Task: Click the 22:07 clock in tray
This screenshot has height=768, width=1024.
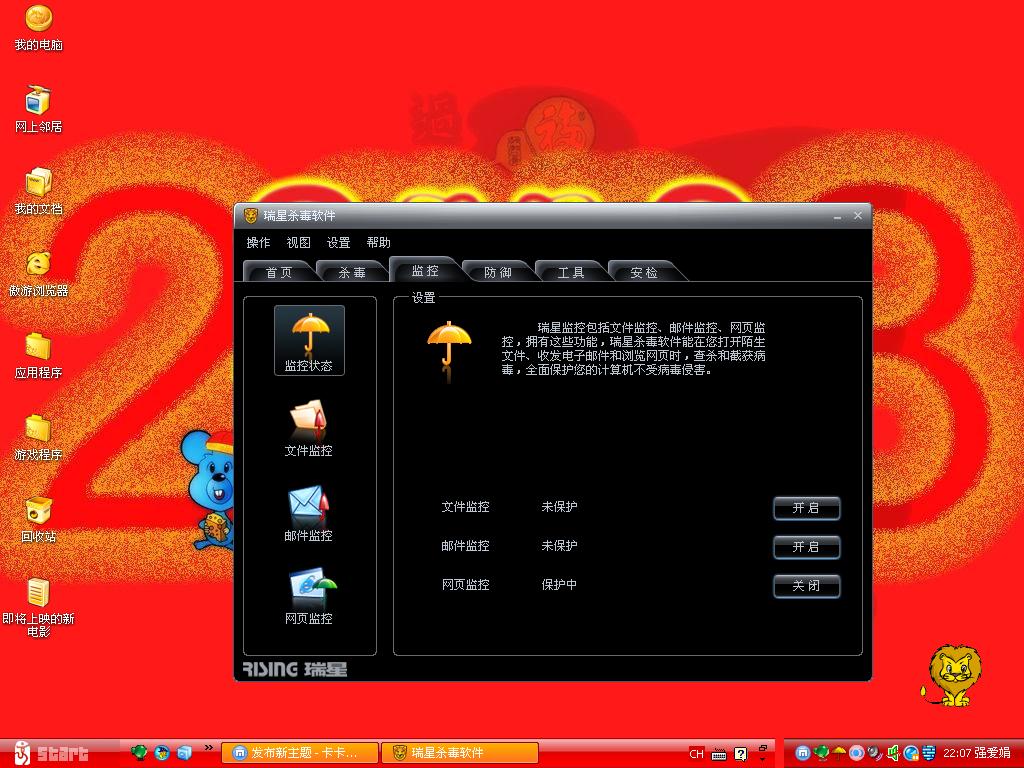Action: click(956, 753)
